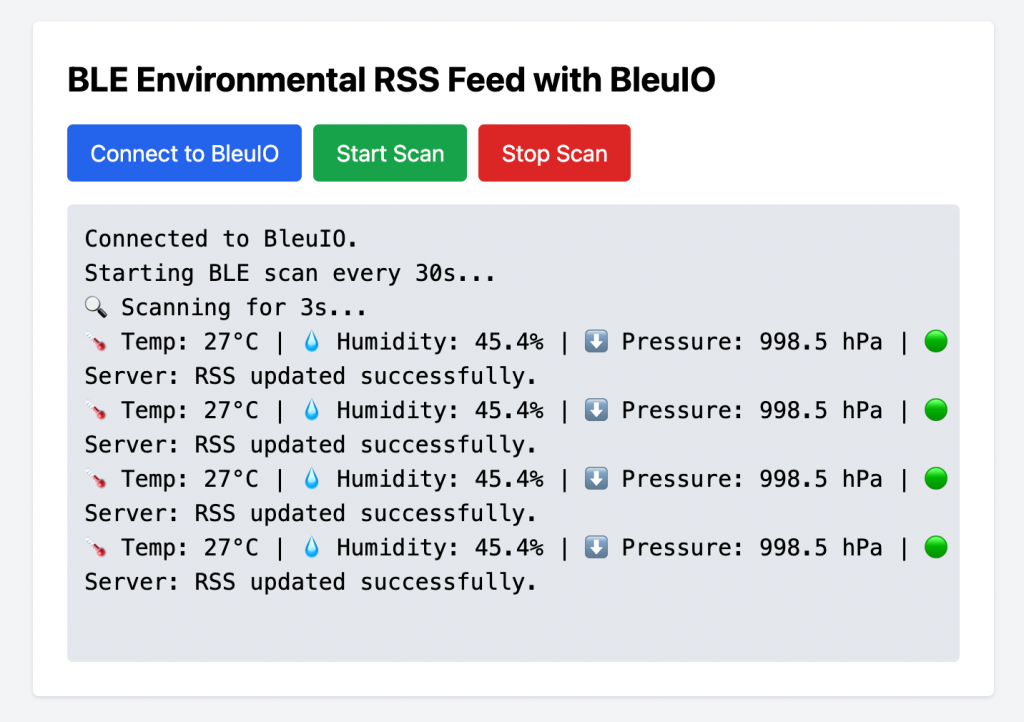
Task: Start the BLE scan
Action: click(x=390, y=153)
